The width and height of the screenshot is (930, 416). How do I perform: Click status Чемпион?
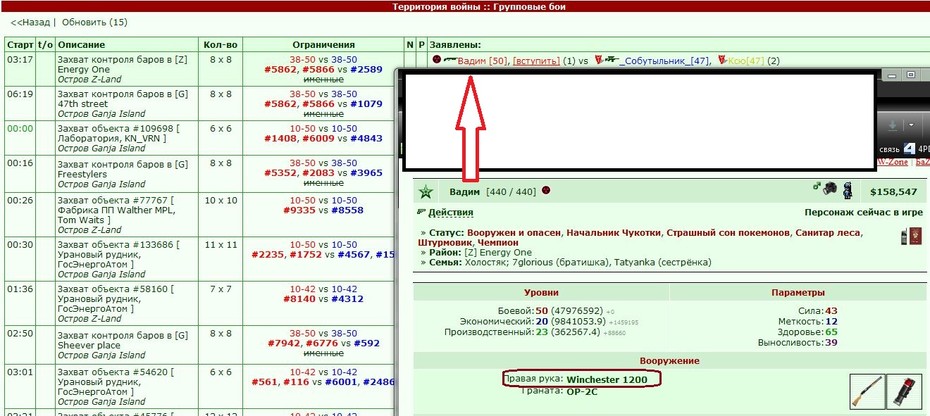point(498,243)
